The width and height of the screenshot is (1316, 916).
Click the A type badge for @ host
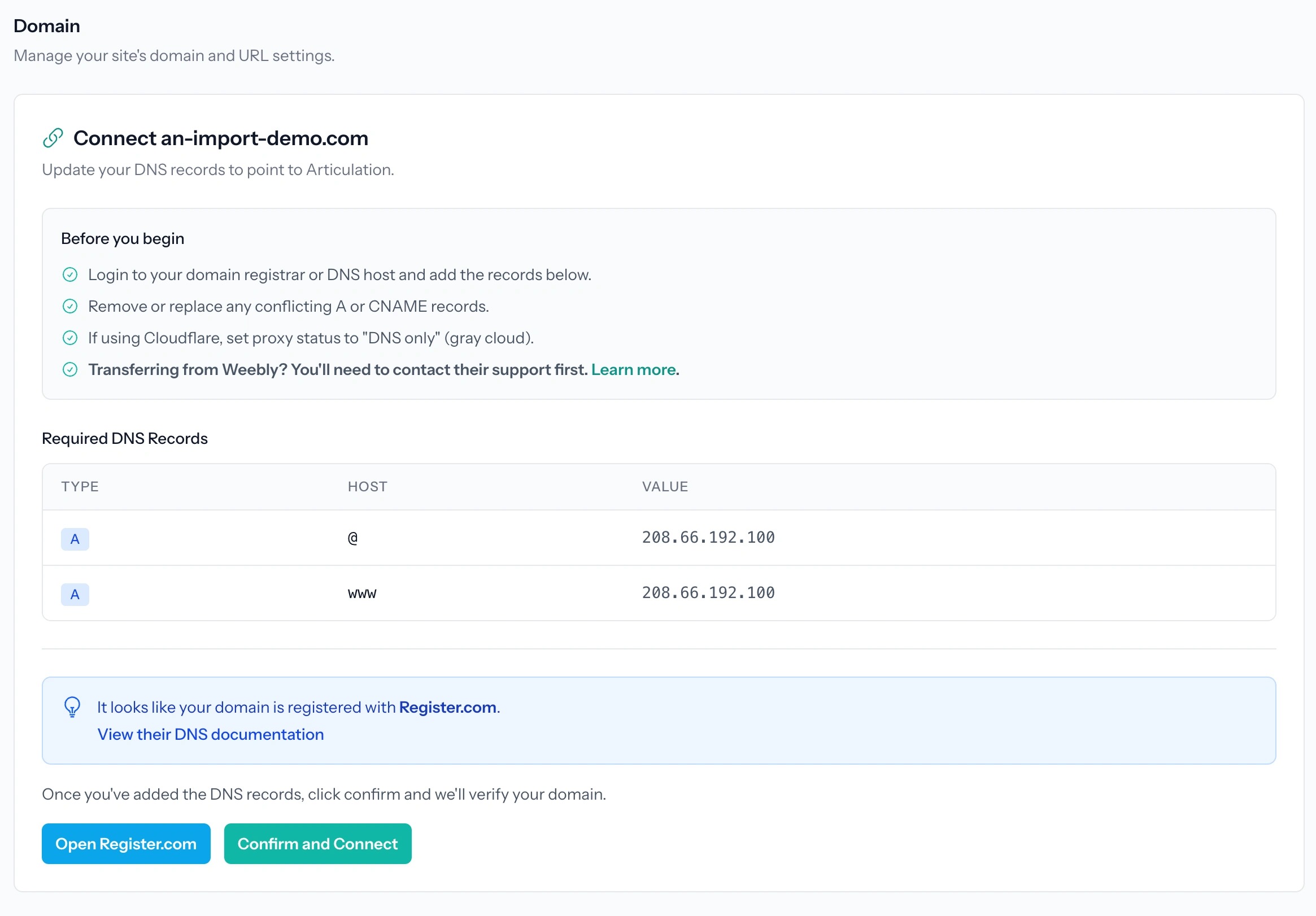[75, 539]
